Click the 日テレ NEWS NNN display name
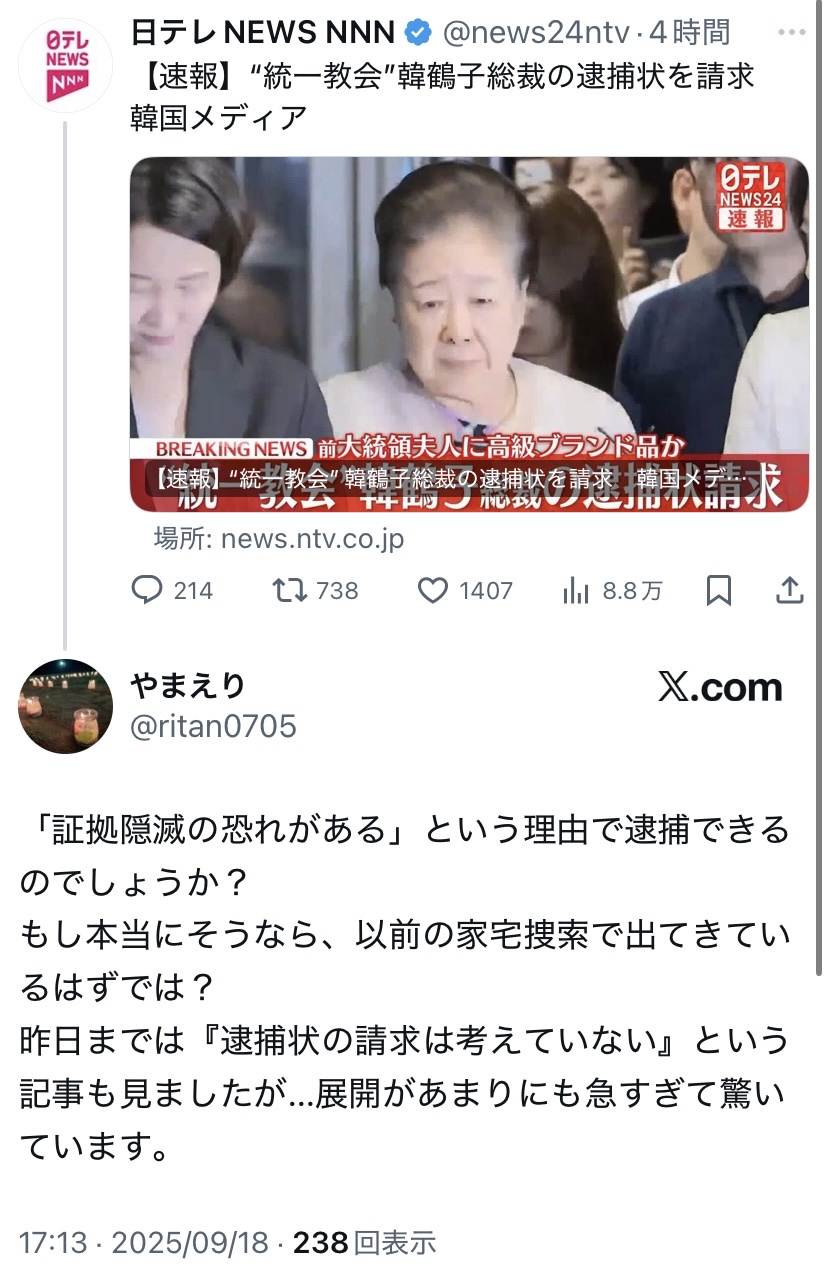 [x=263, y=33]
